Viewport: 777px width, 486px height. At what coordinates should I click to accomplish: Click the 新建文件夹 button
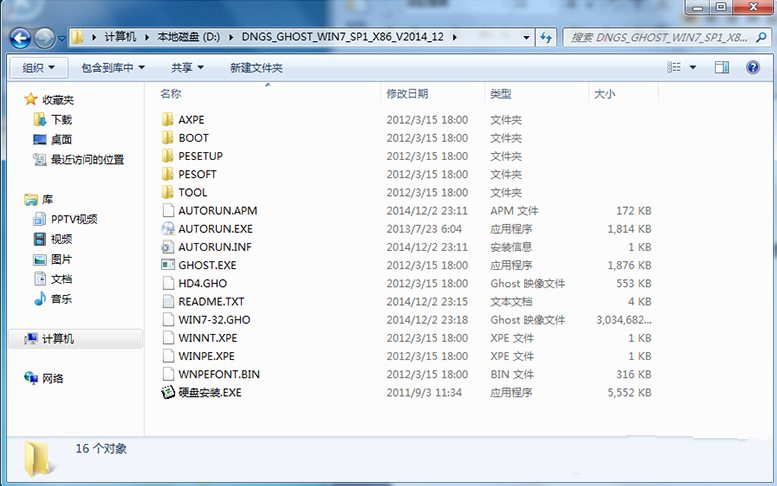[256, 67]
